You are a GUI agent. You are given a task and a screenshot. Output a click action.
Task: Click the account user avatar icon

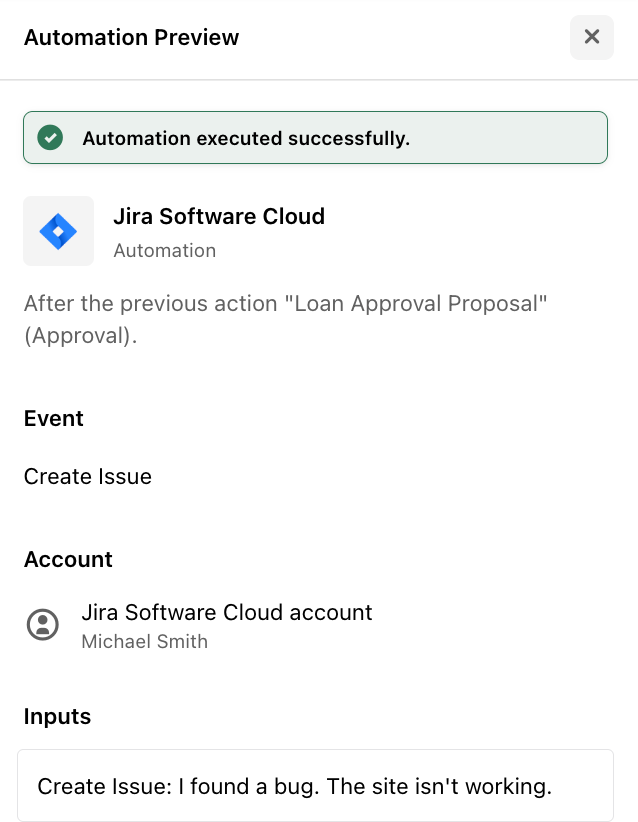coord(42,625)
